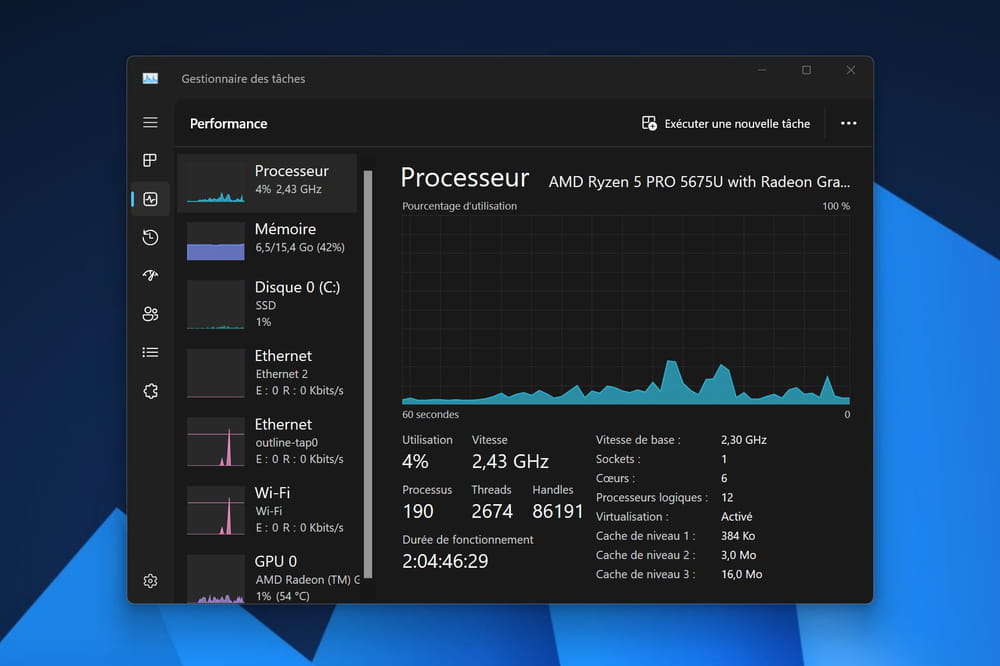
Task: Expand the three-dots more options menu
Action: pos(848,123)
